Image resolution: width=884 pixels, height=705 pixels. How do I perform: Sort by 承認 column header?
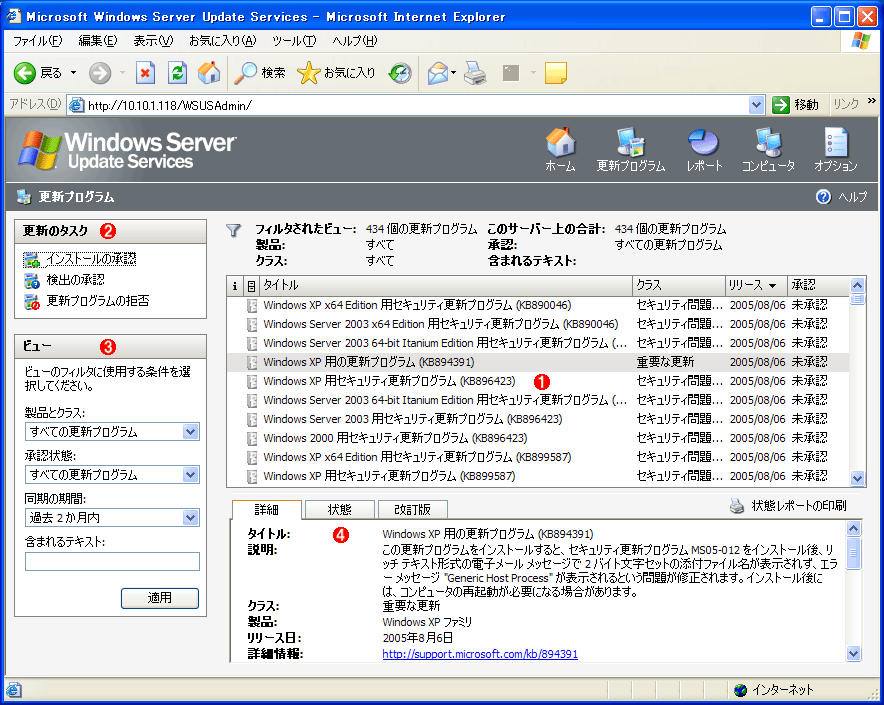click(818, 285)
